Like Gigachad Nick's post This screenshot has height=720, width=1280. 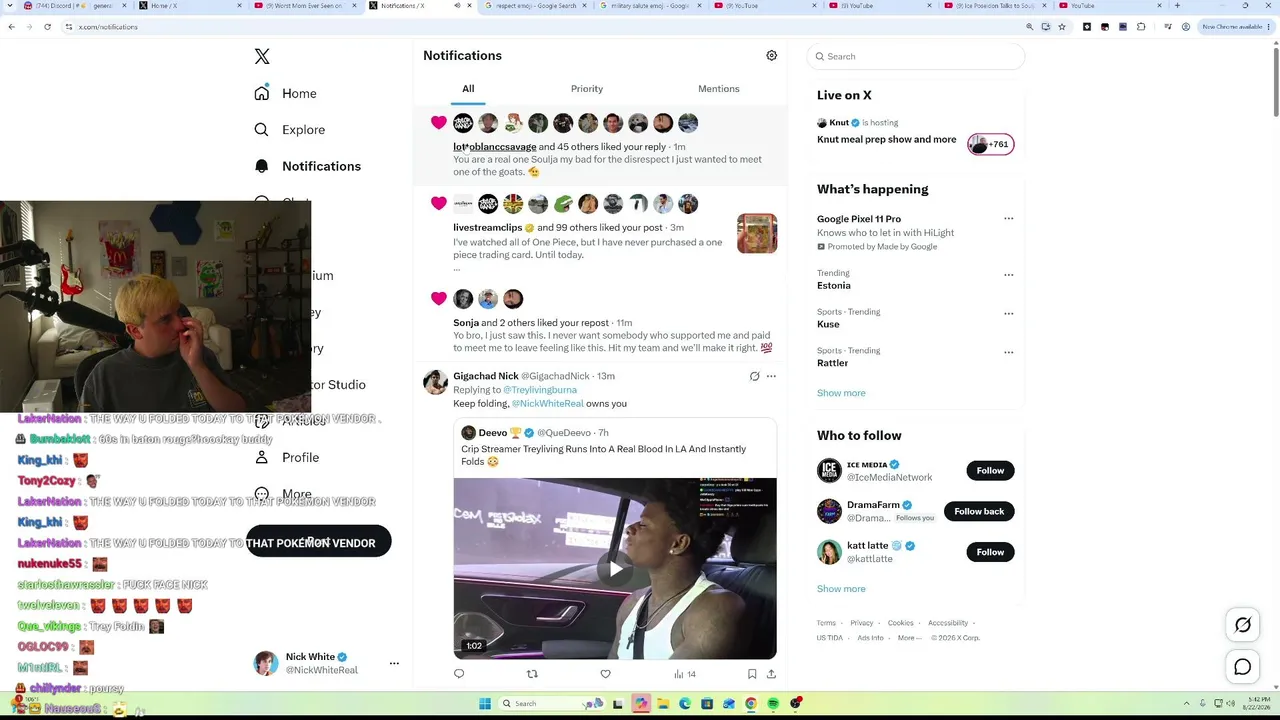click(605, 674)
